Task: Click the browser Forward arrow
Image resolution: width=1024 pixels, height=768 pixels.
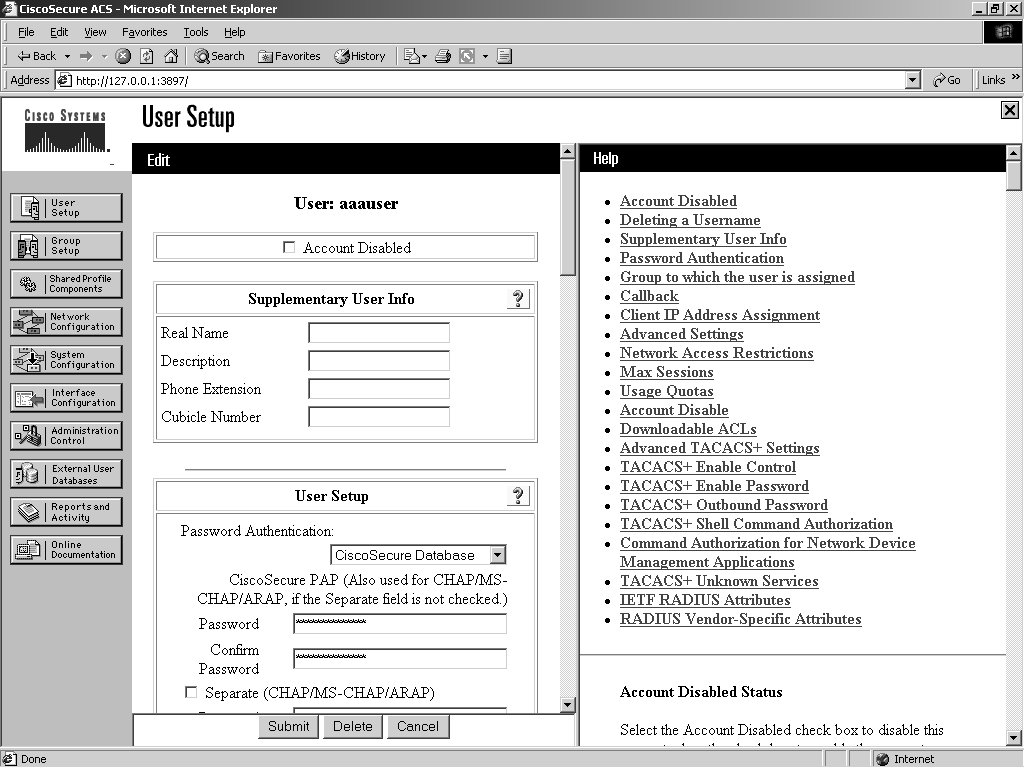Action: pyautogui.click(x=86, y=56)
